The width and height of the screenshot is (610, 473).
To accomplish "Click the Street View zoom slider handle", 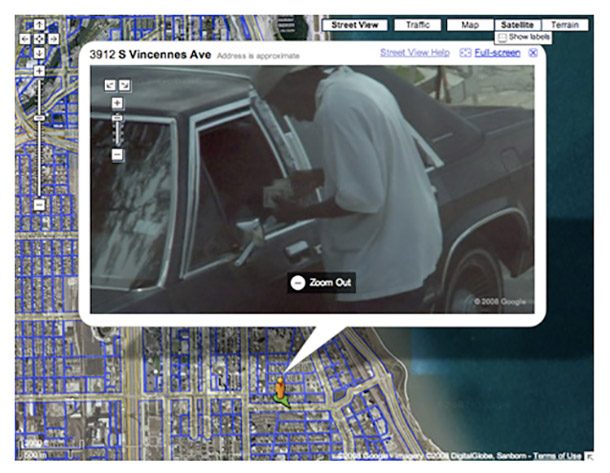I will [x=117, y=118].
